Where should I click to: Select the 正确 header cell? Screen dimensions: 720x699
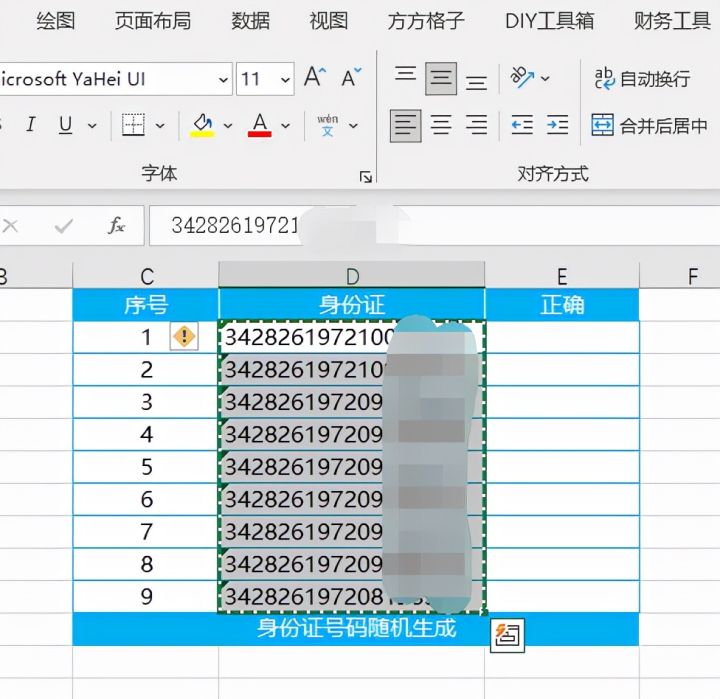(562, 304)
